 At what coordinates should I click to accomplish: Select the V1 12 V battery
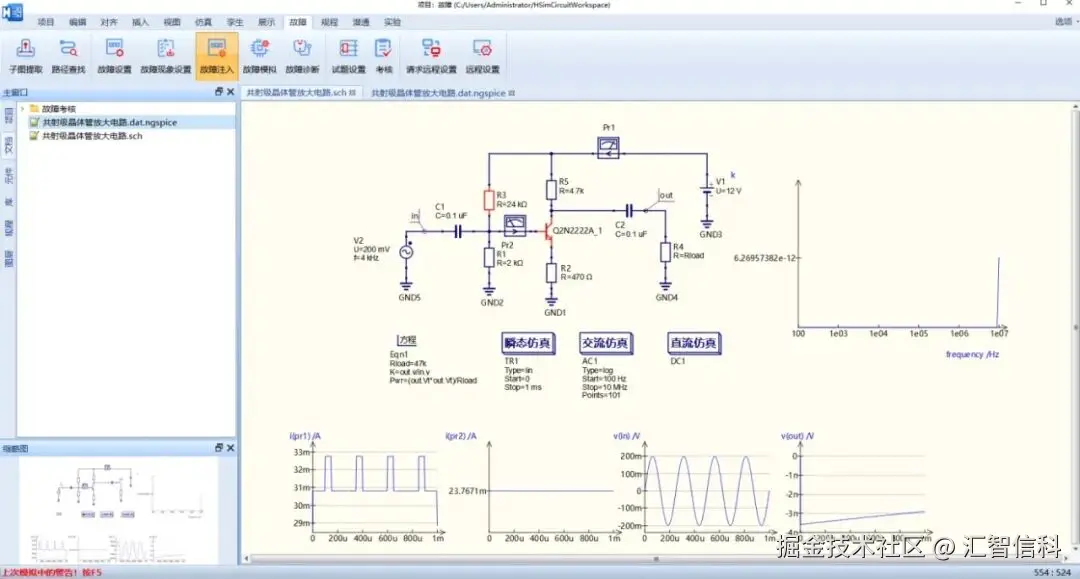(x=707, y=190)
